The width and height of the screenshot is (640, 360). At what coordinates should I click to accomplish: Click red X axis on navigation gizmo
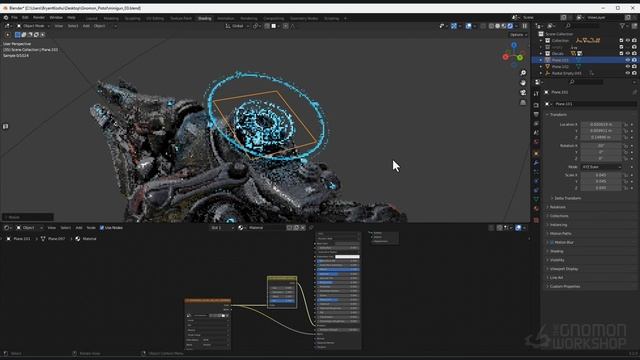point(506,57)
